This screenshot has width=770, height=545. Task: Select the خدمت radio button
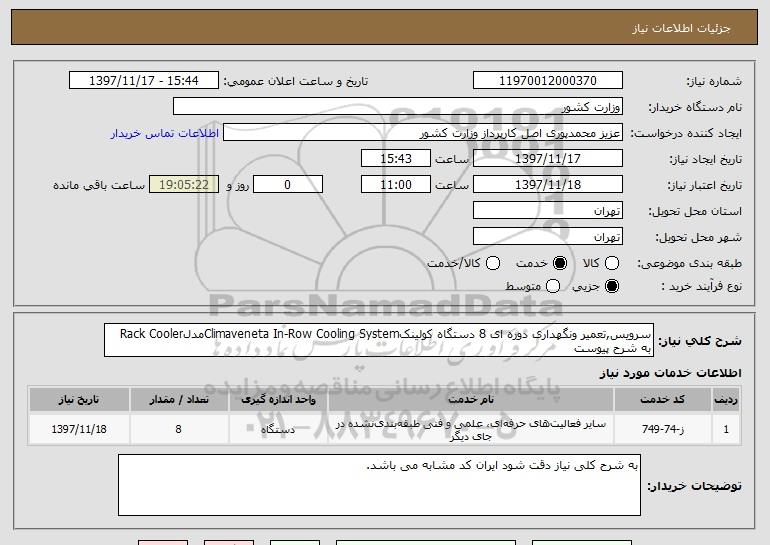pyautogui.click(x=559, y=263)
